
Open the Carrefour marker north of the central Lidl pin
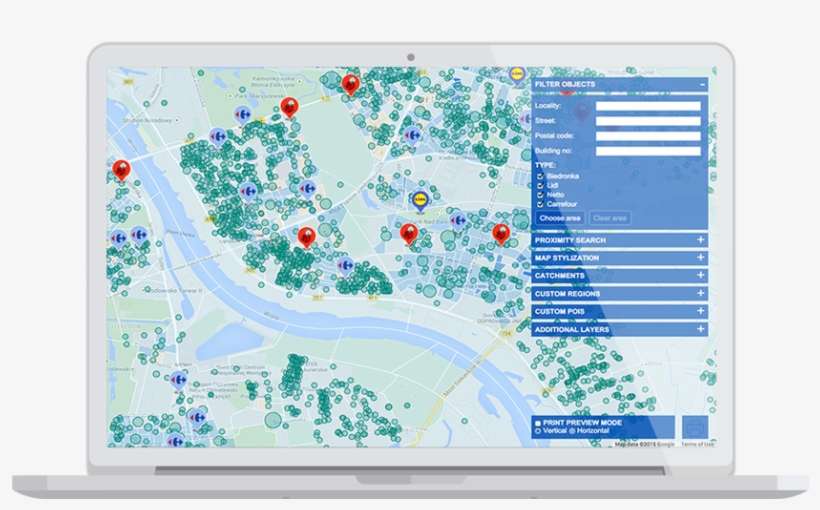(413, 135)
